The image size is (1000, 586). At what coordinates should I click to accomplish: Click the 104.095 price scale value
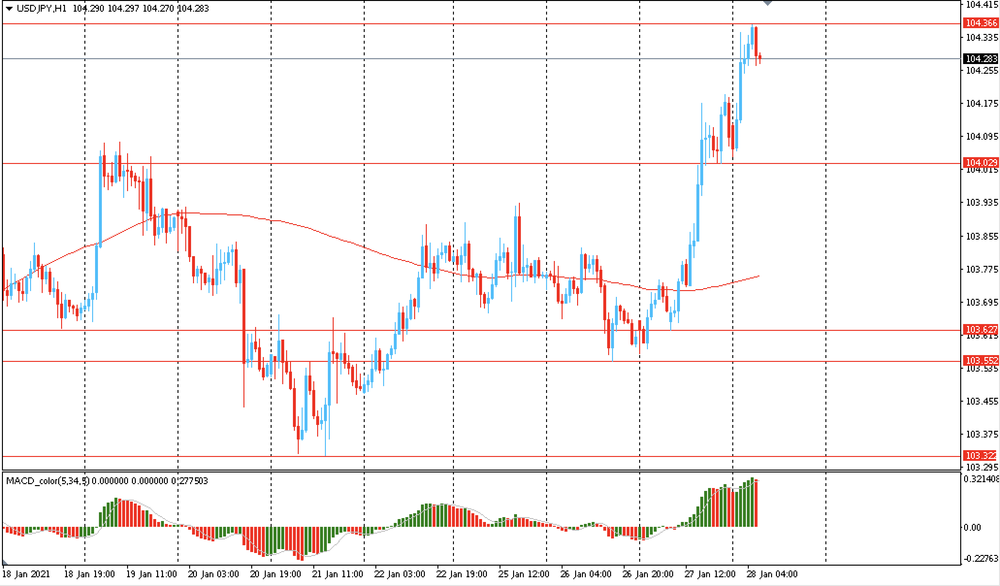pyautogui.click(x=982, y=136)
